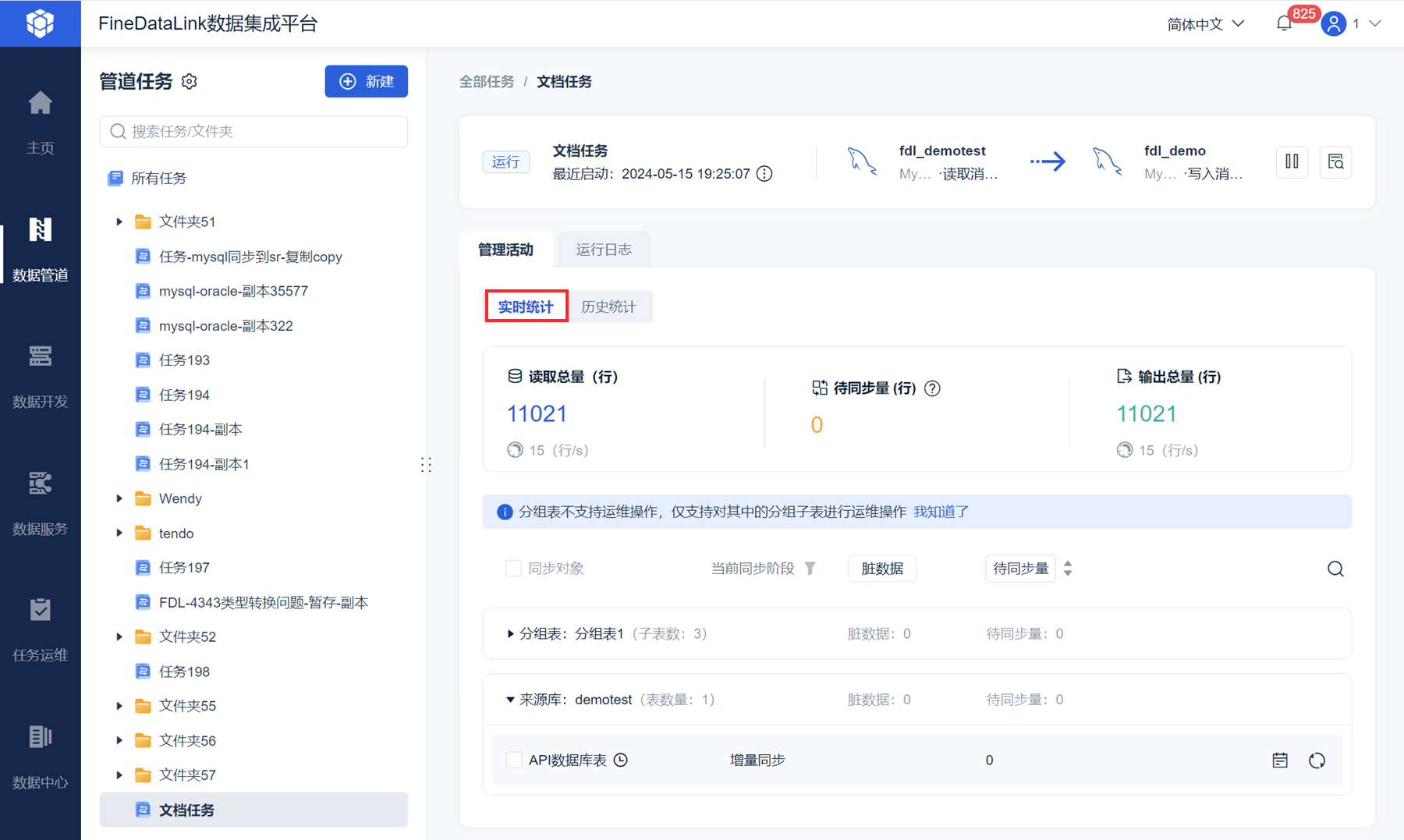This screenshot has width=1404, height=840.
Task: Select 文档任务 in the task tree
Action: point(253,810)
